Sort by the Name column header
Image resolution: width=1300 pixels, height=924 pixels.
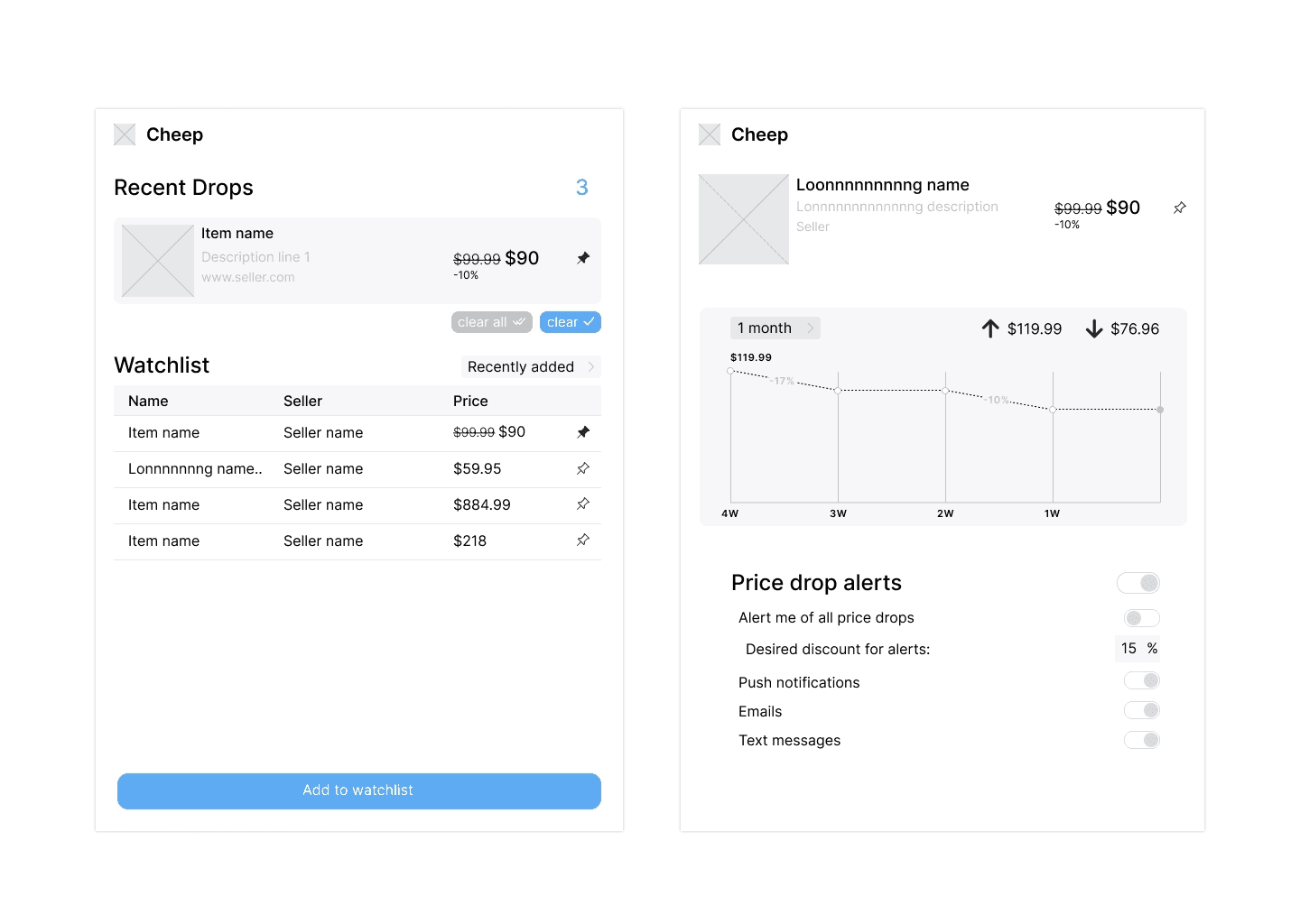pyautogui.click(x=148, y=401)
